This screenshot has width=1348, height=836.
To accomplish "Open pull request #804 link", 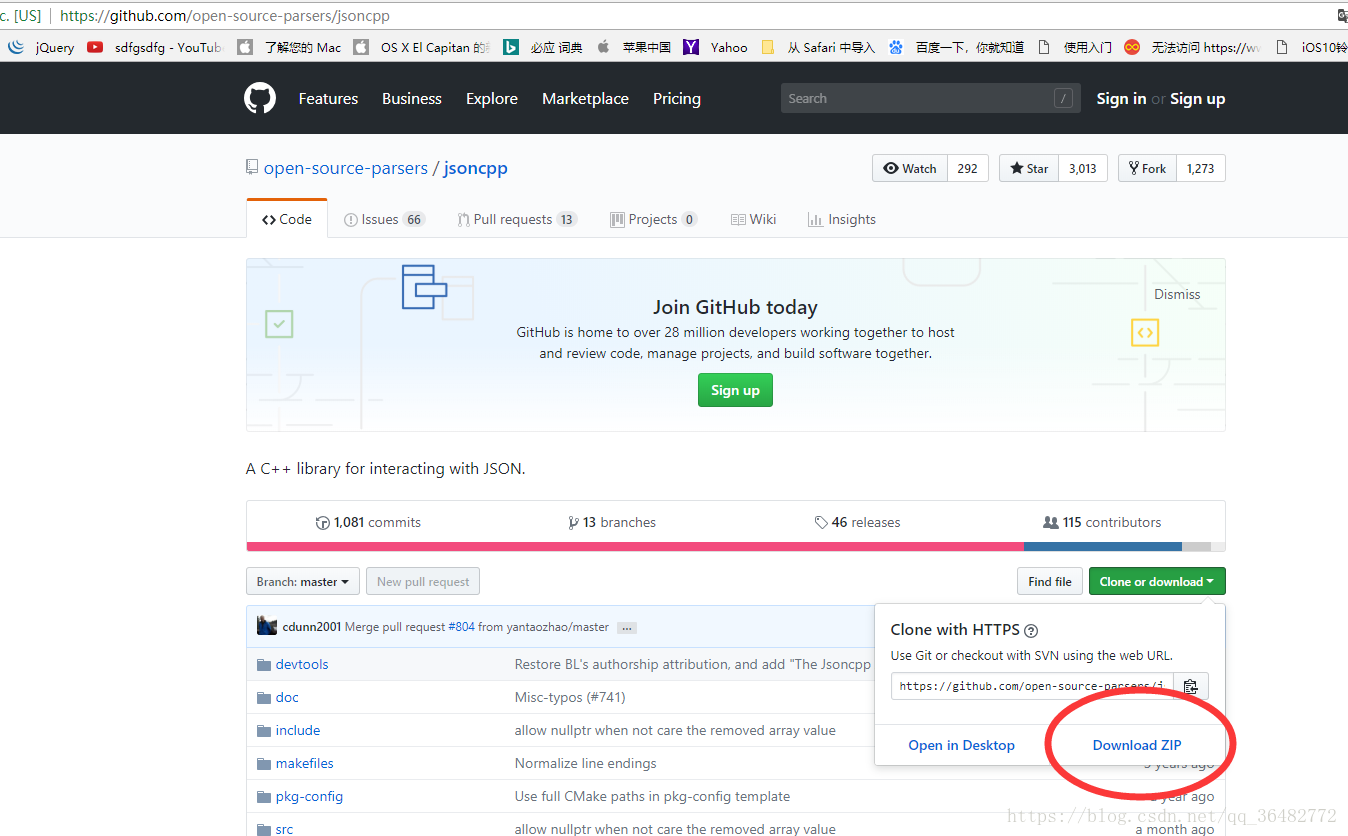I will click(x=461, y=627).
